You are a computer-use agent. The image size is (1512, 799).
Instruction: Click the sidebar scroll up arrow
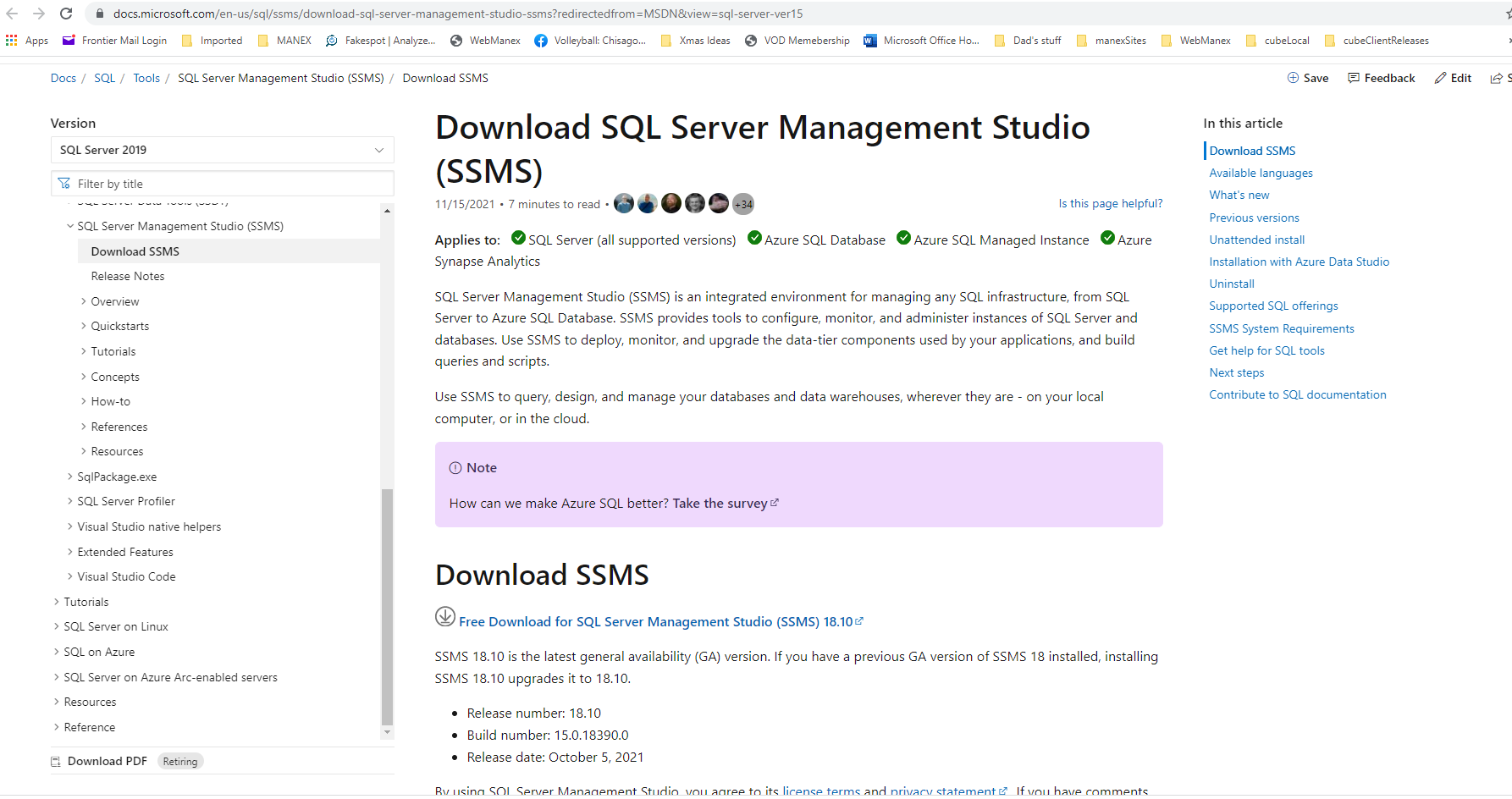point(387,211)
